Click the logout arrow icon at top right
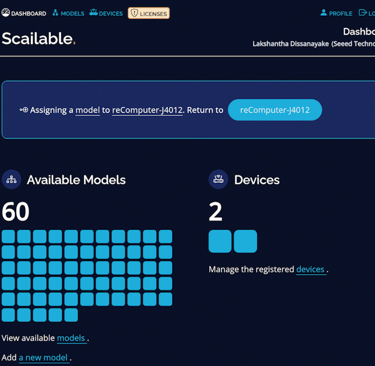The width and height of the screenshot is (375, 366). (x=362, y=13)
